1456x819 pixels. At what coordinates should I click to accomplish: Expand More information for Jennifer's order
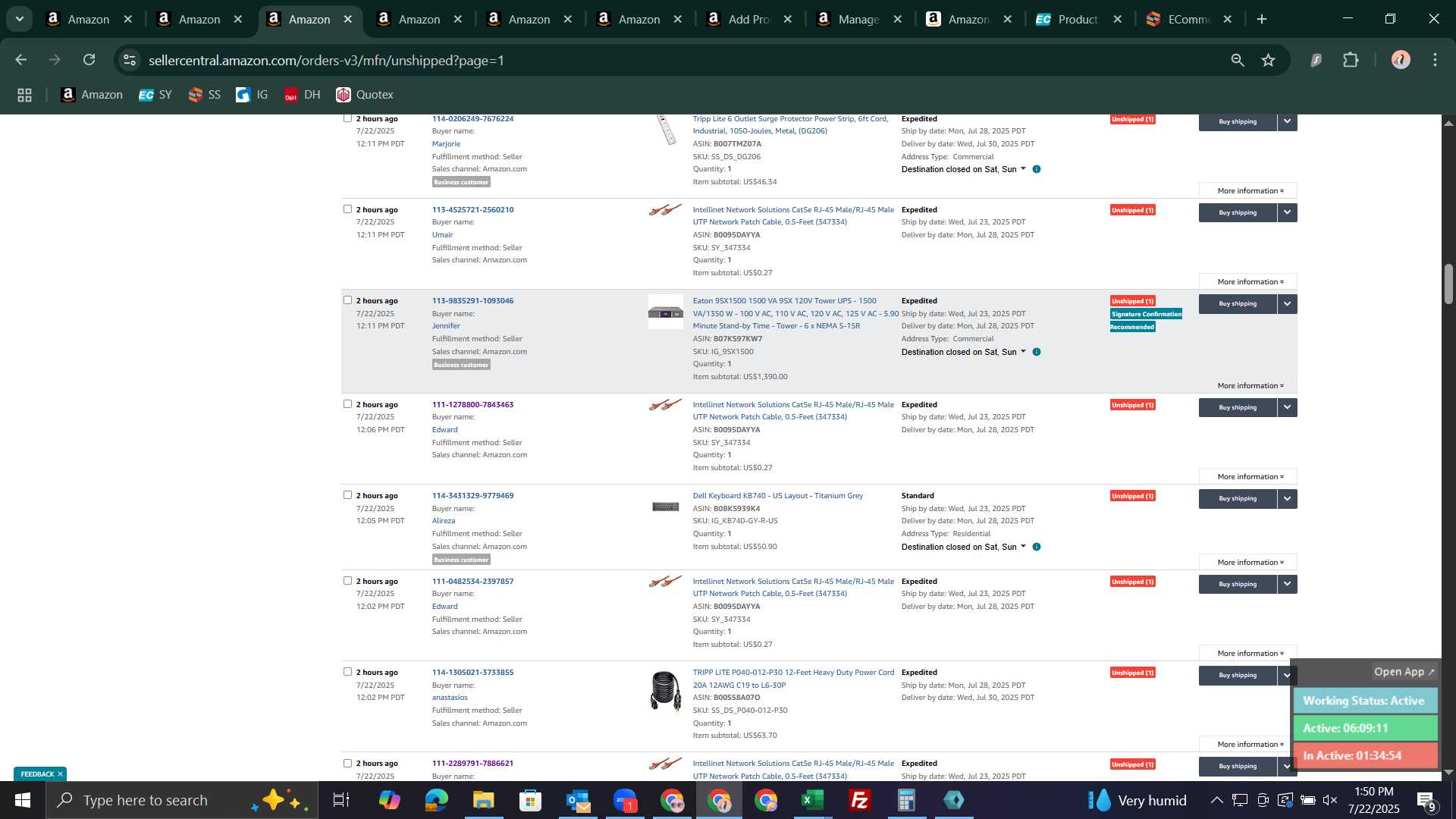tap(1248, 386)
